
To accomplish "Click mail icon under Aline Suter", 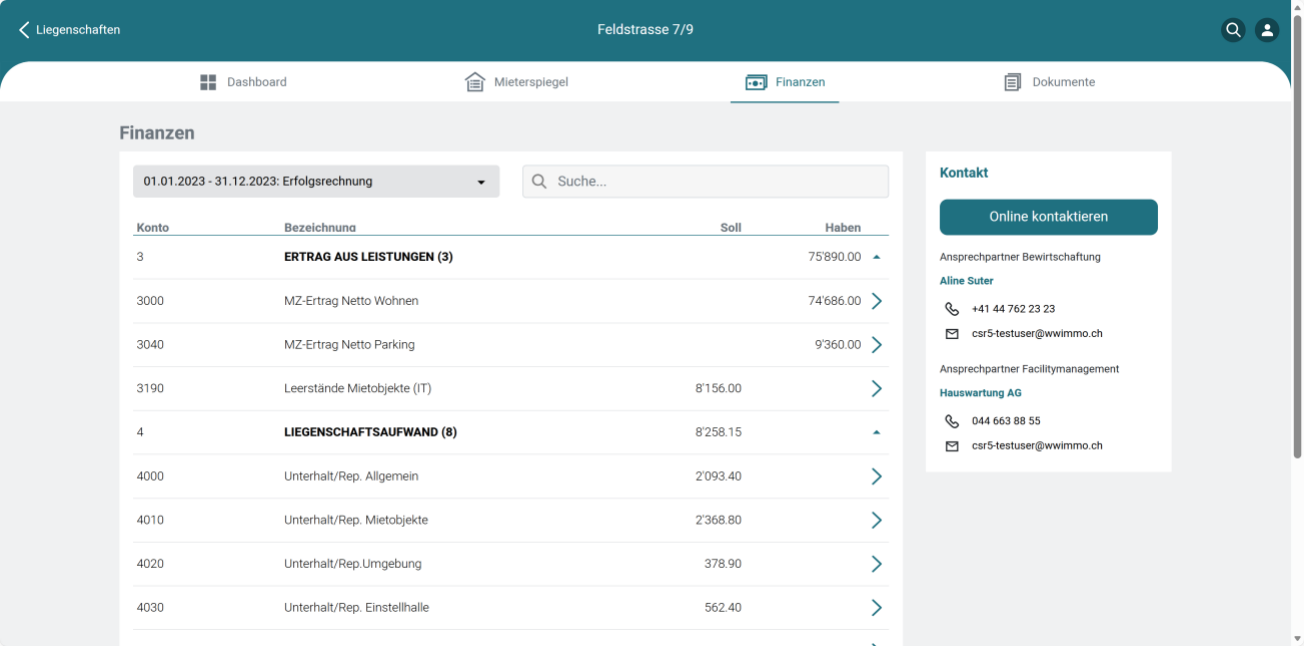I will pyautogui.click(x=952, y=334).
